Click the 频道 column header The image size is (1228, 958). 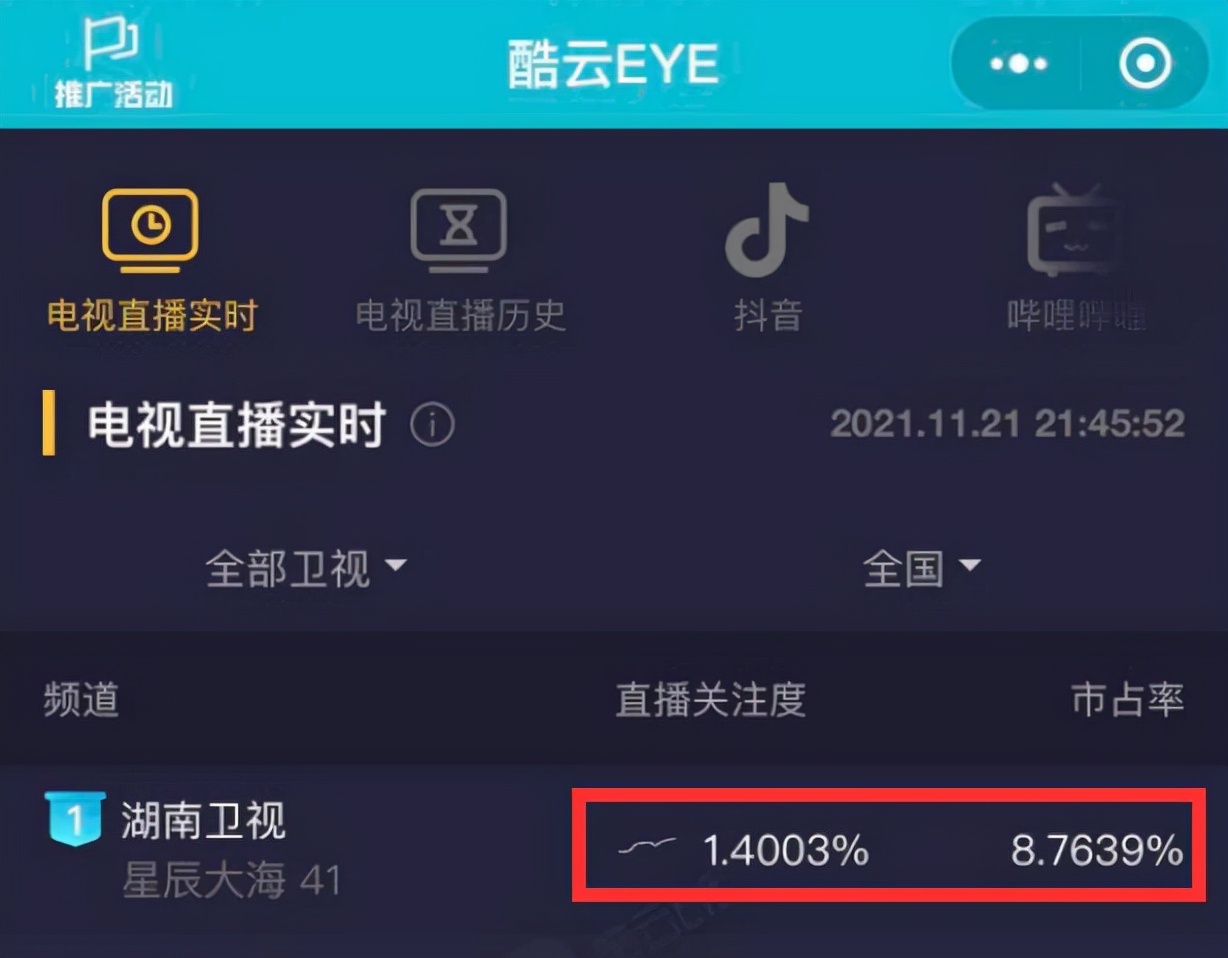point(81,699)
